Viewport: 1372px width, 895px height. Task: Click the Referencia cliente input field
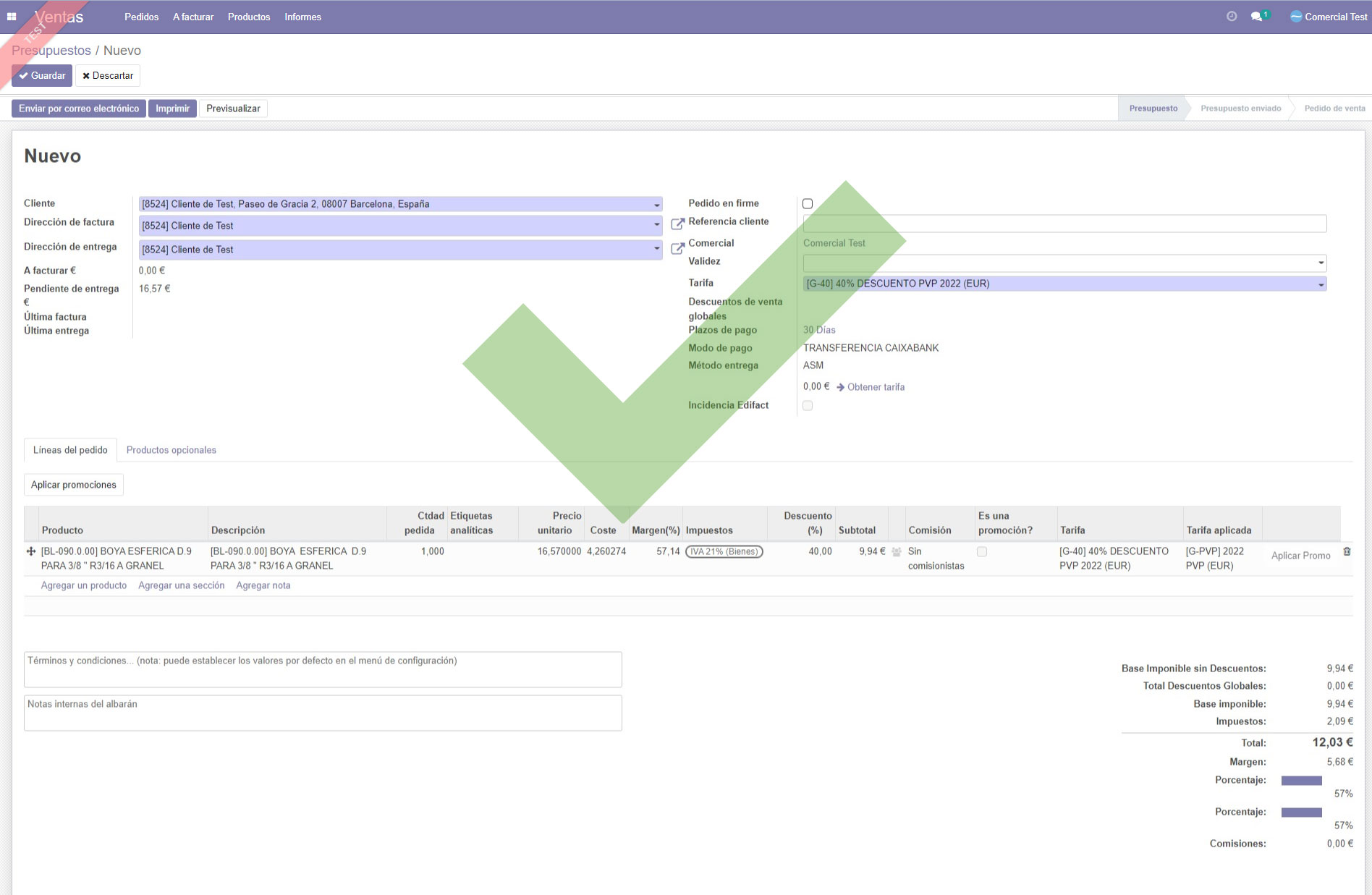1064,224
